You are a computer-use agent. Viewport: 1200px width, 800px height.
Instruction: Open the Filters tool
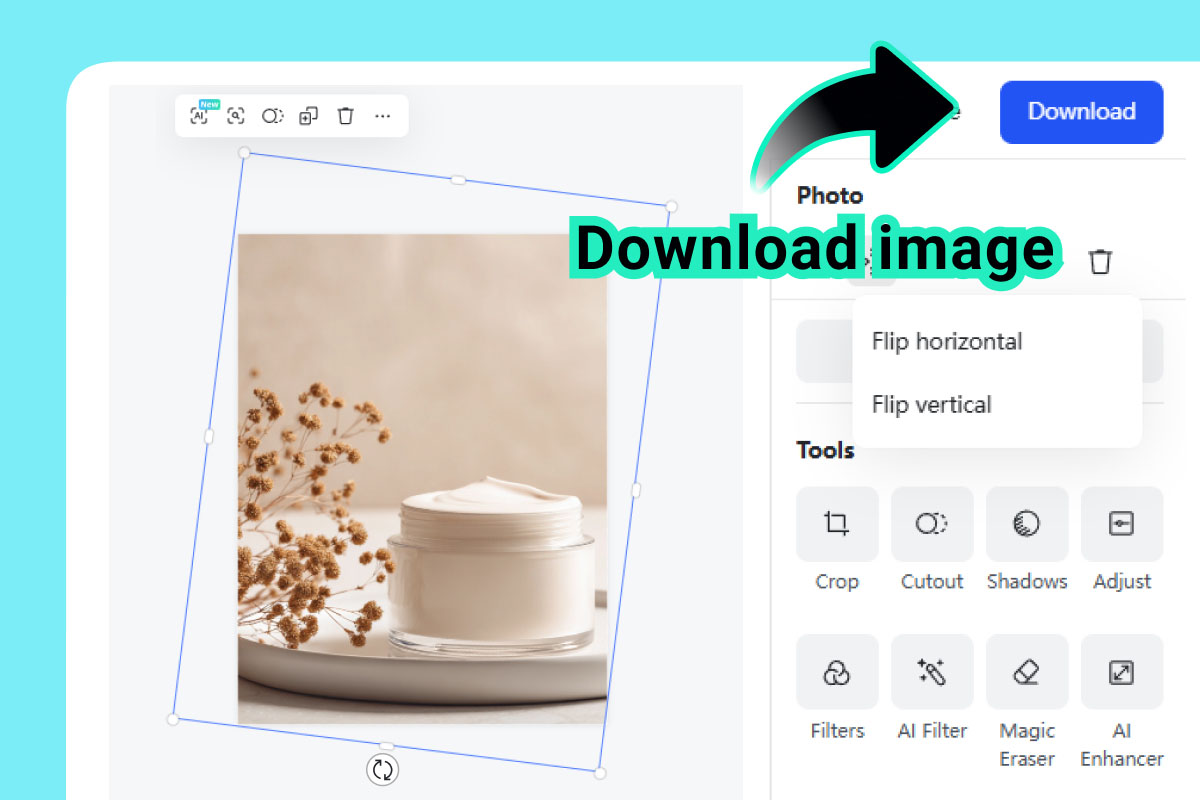[837, 672]
